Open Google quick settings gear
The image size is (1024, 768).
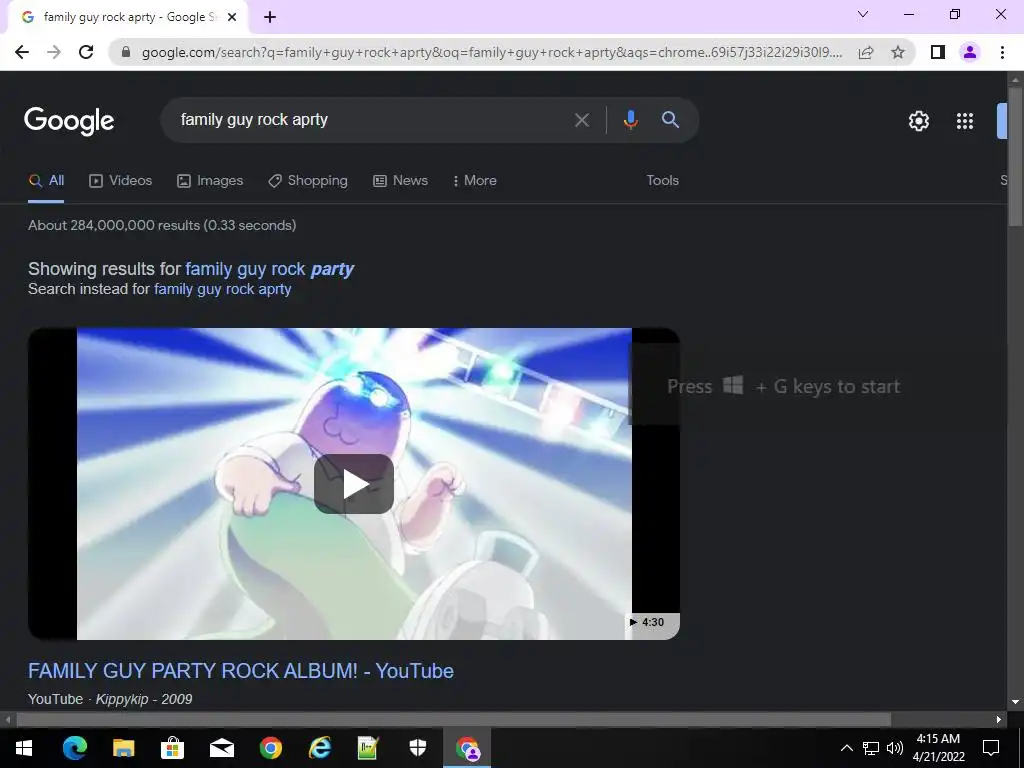click(919, 121)
